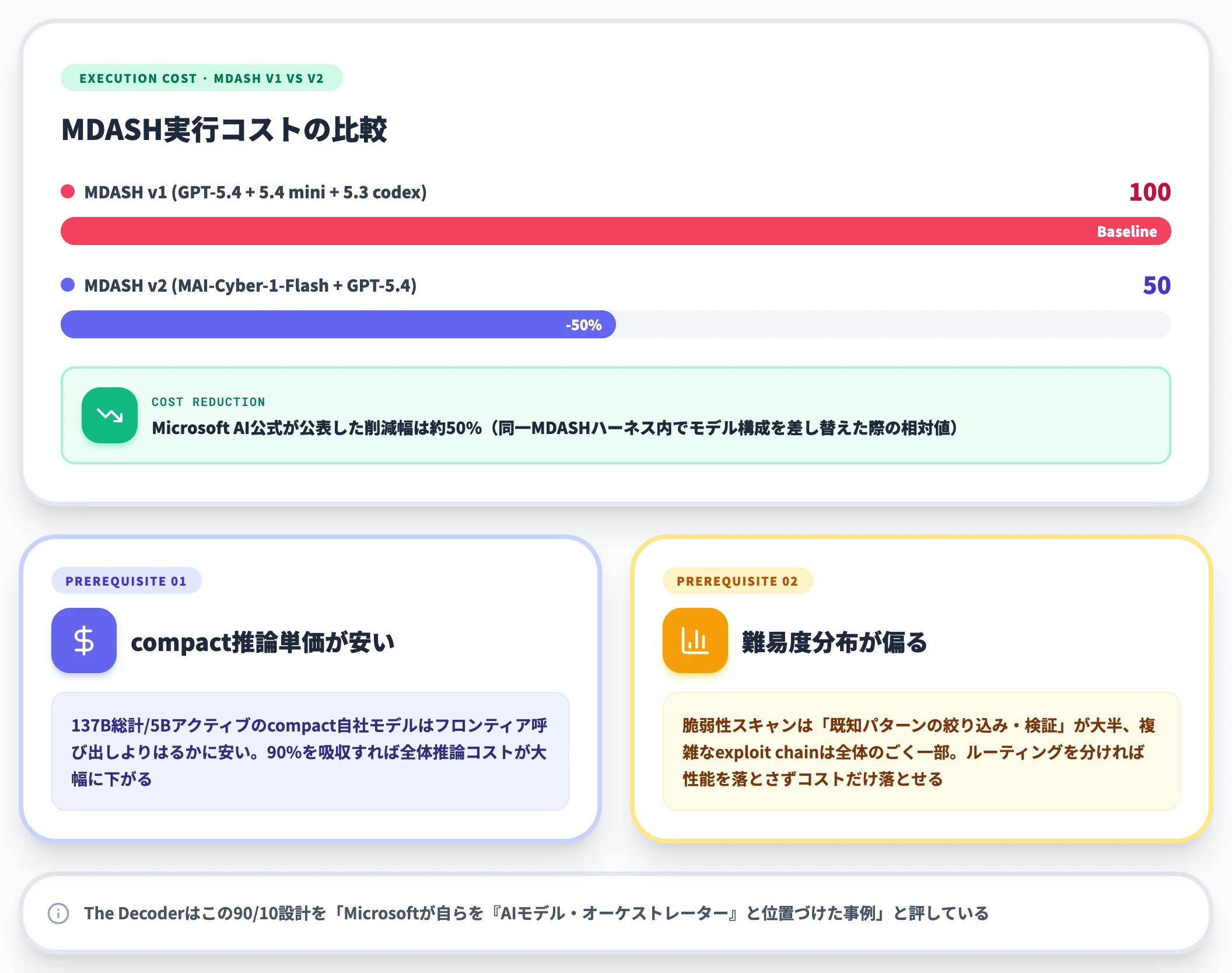1232x973 pixels.
Task: Click the 難易度分布が偏る heading
Action: pos(834,642)
